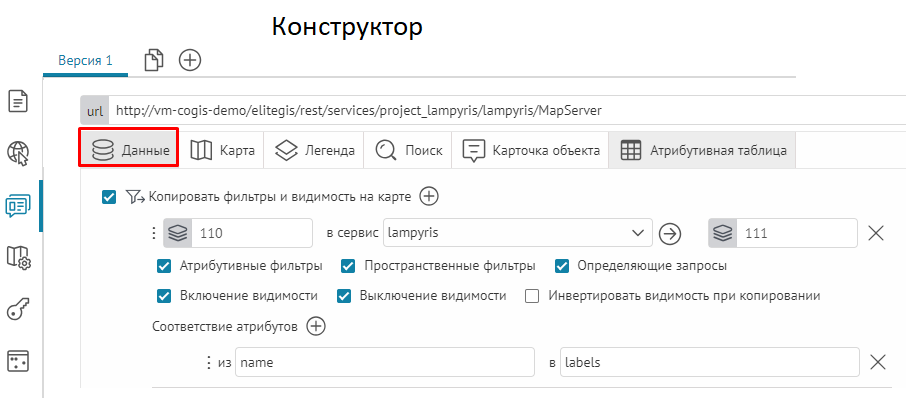Add attribute mapping via plus icon

coord(316,326)
